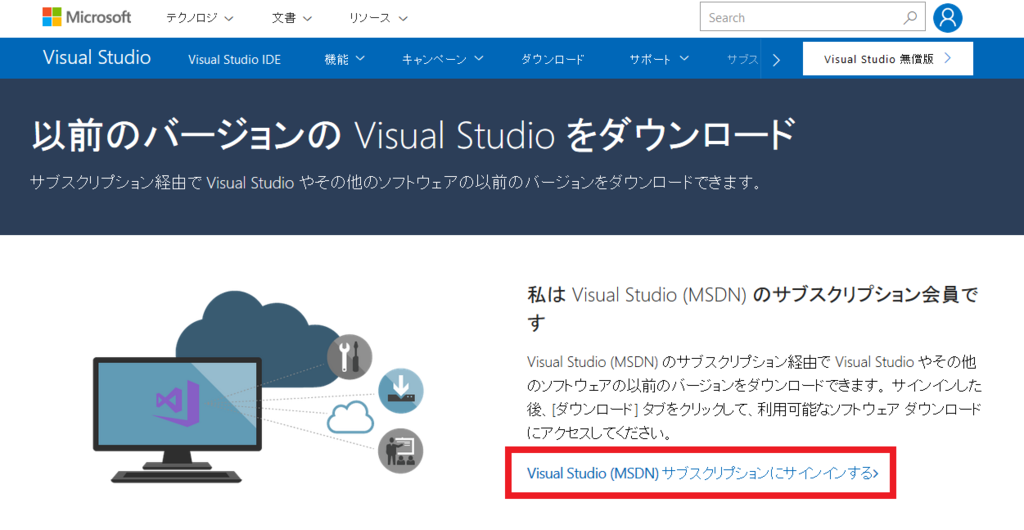Screen dimensions: 1024x530
Task: Go to Visual Studio home title
Action: pos(97,57)
